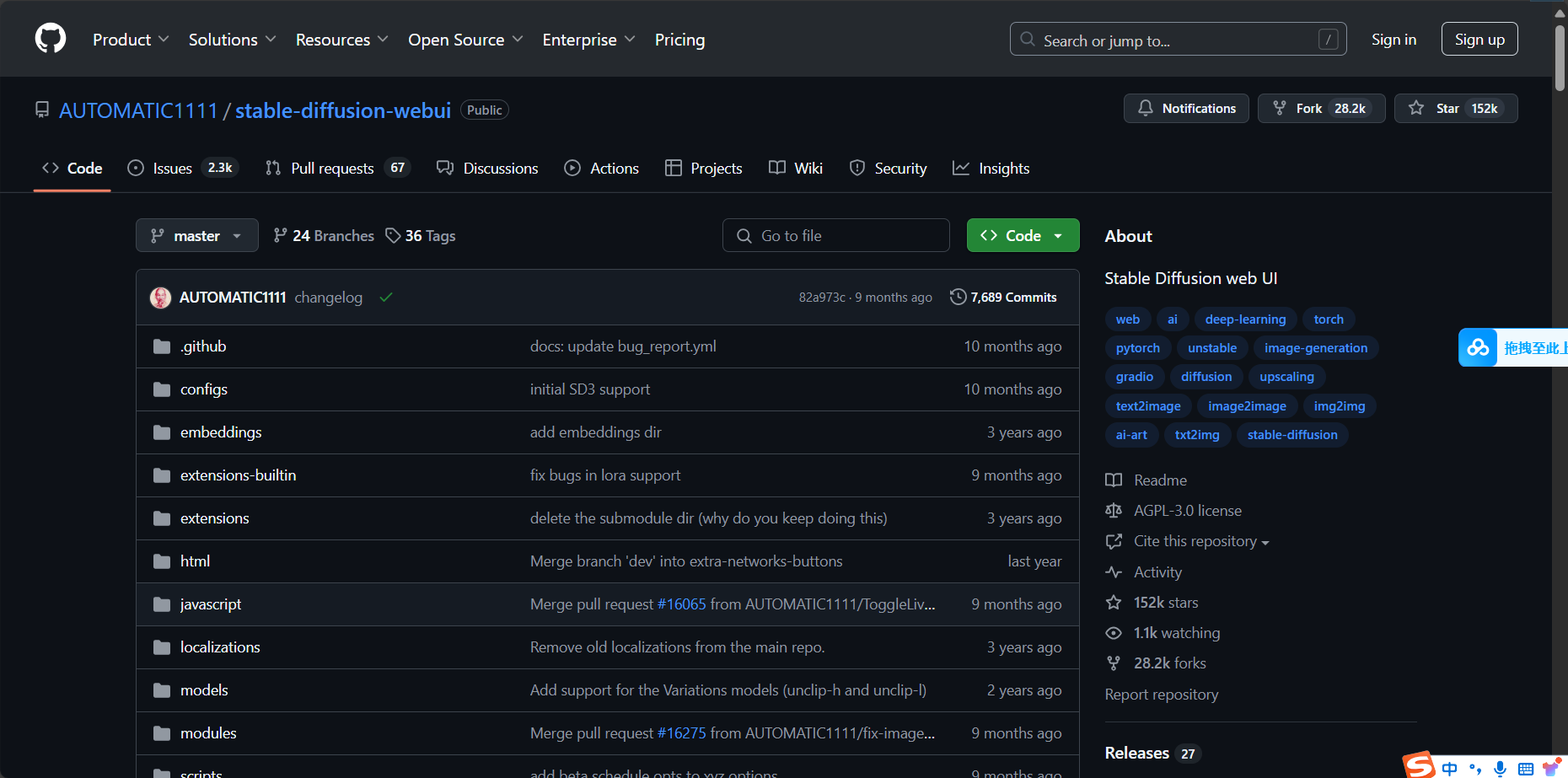
Task: Click the embeddings folder icon
Action: [x=162, y=432]
